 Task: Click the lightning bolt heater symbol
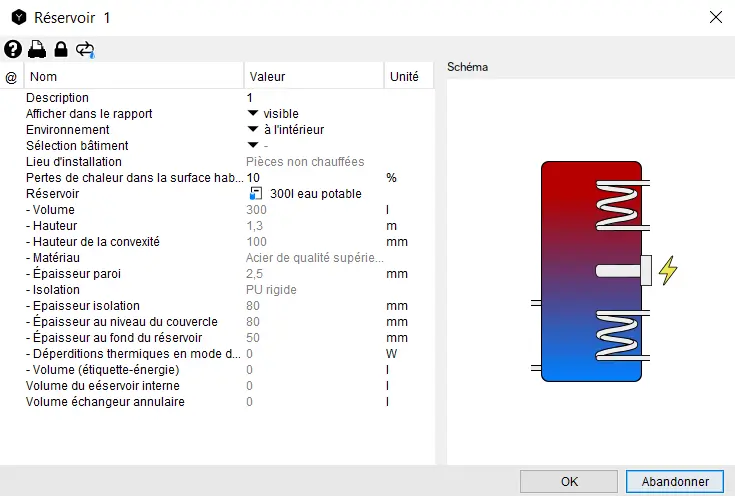667,271
